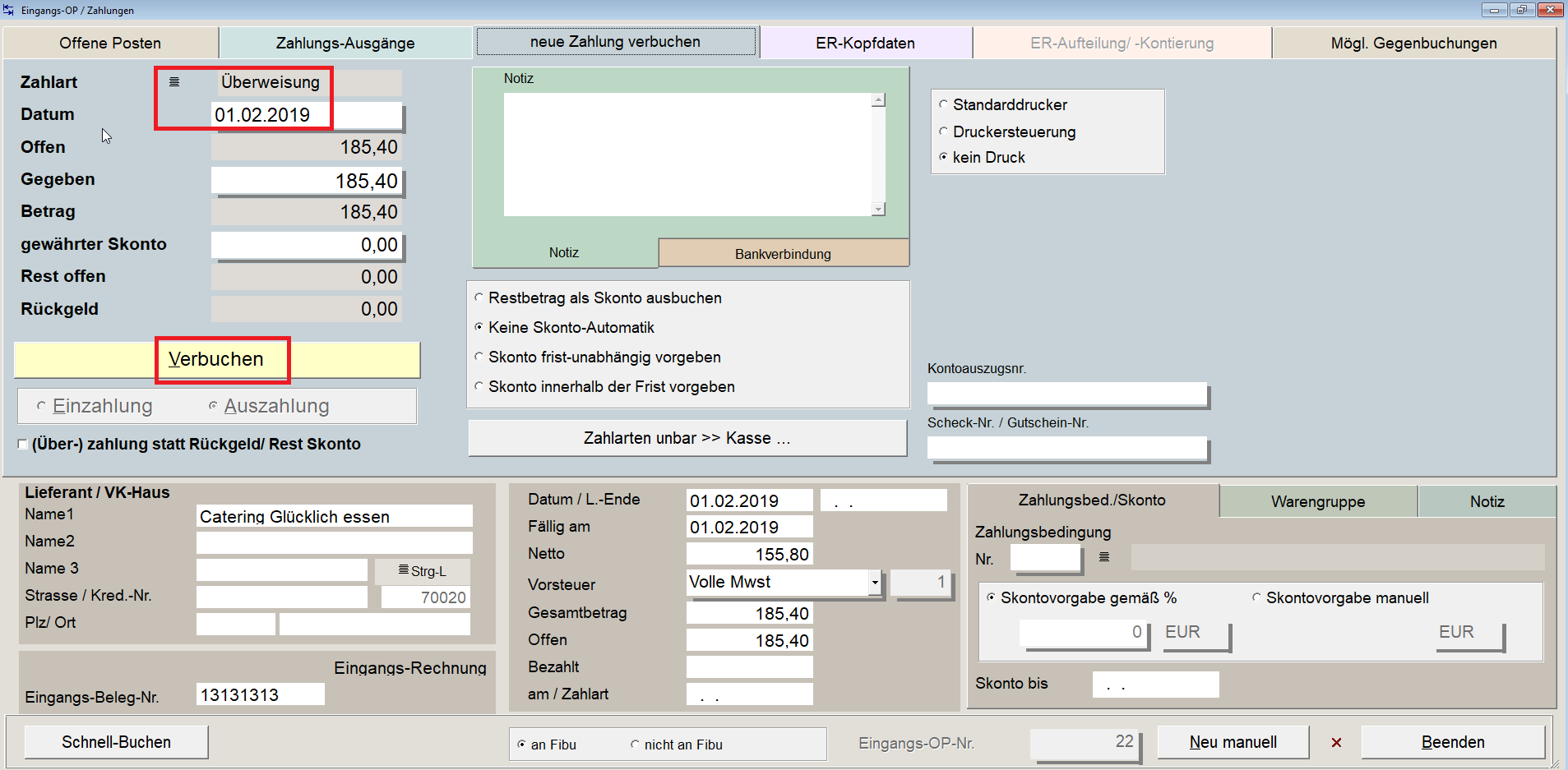Click the Kontoauszugsnr. input field
This screenshot has width=1568, height=770.
(x=1067, y=394)
